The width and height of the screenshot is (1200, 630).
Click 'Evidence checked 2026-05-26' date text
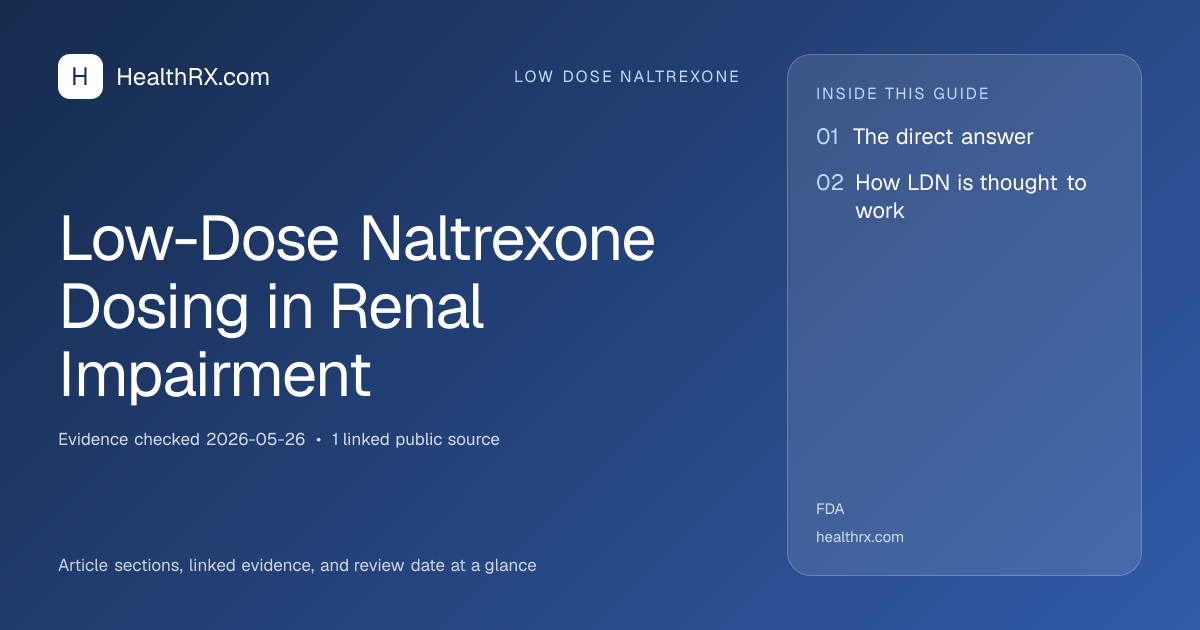pos(181,440)
